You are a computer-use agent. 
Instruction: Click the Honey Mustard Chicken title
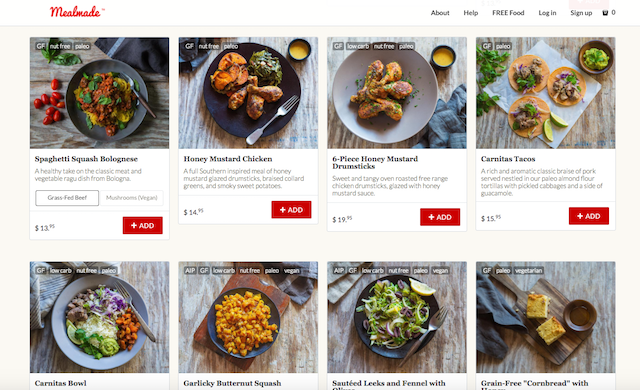[x=228, y=159]
